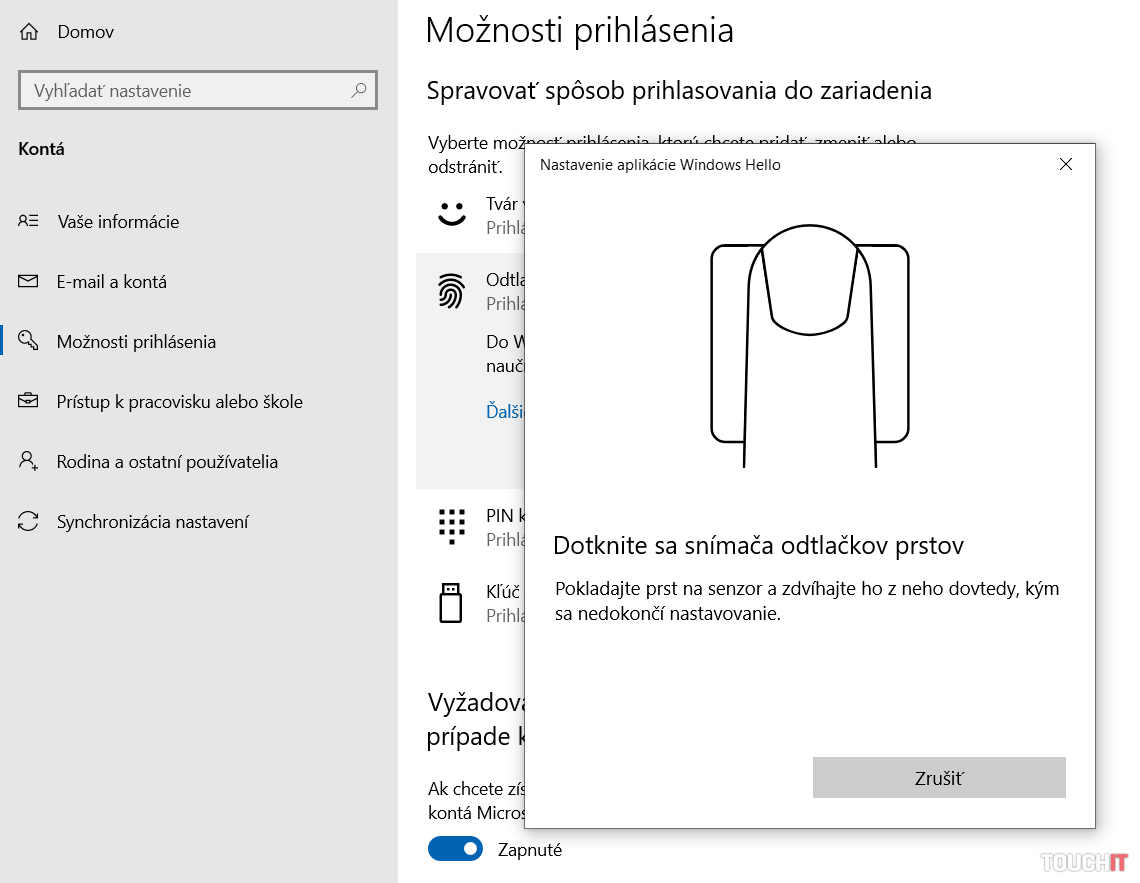Viewport: 1140px width, 883px height.
Task: Click the smiley face recognition icon
Action: pyautogui.click(x=451, y=214)
